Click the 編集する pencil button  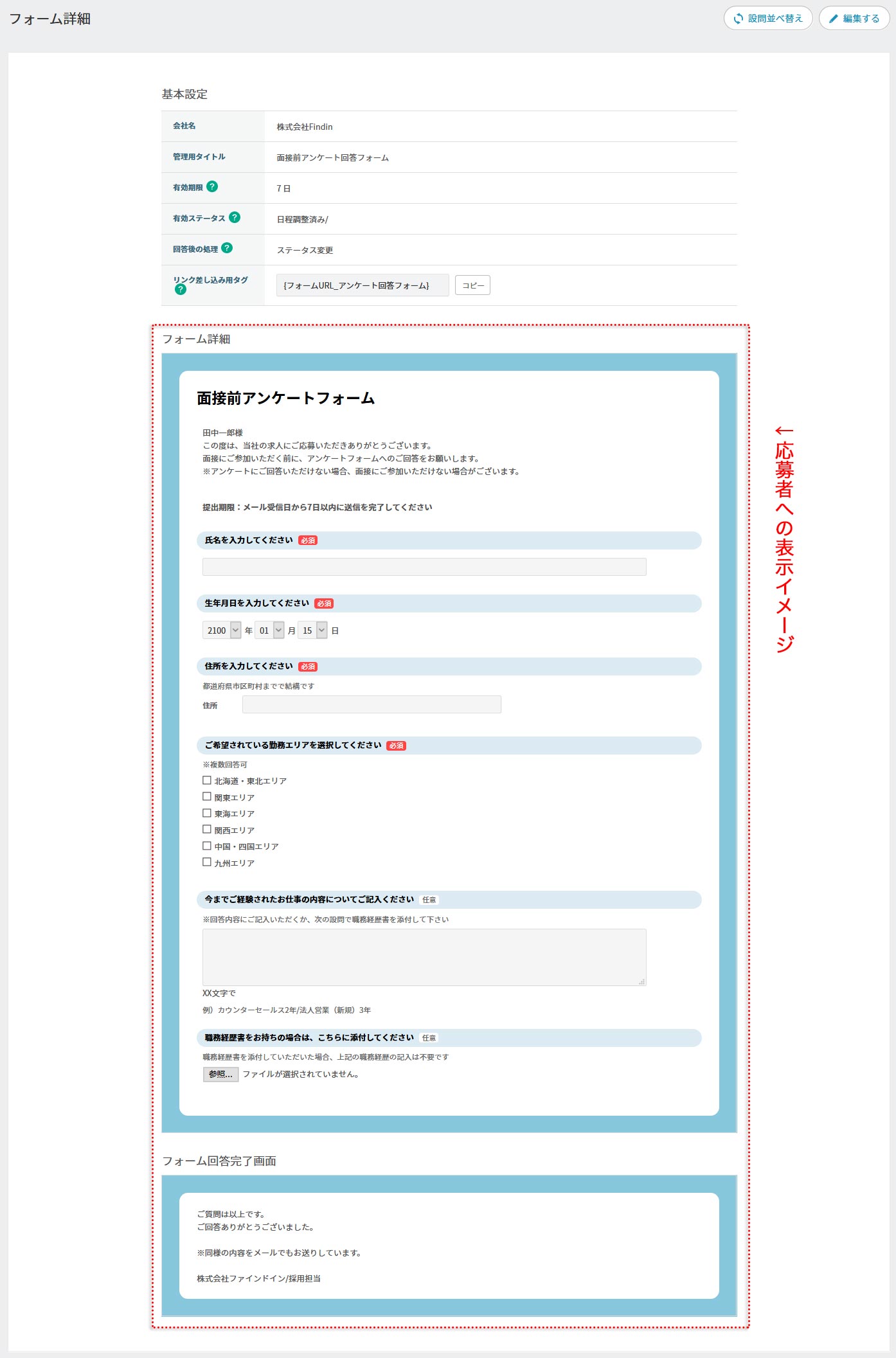[x=854, y=18]
